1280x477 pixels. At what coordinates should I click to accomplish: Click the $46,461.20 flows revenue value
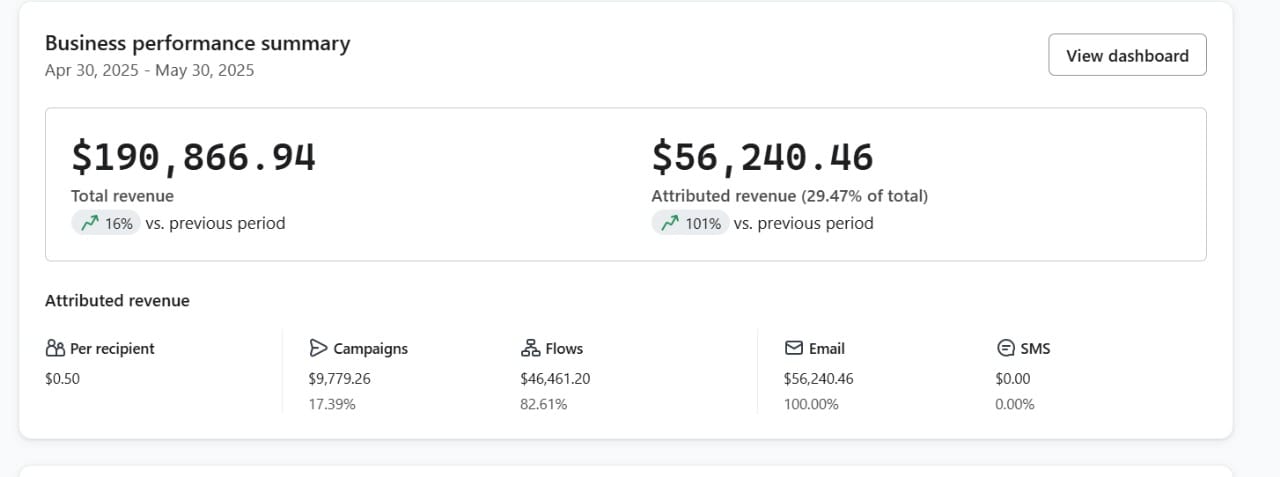pos(555,379)
